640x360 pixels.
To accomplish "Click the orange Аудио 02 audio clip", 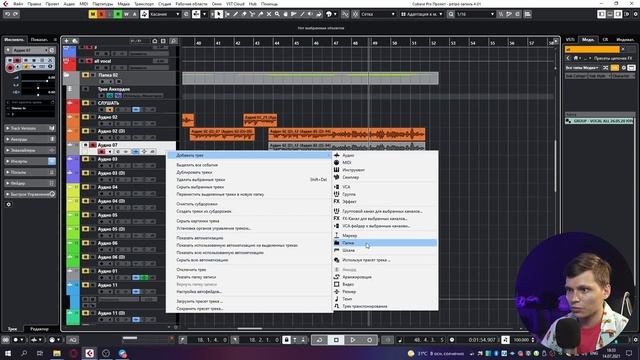I will coord(260,120).
